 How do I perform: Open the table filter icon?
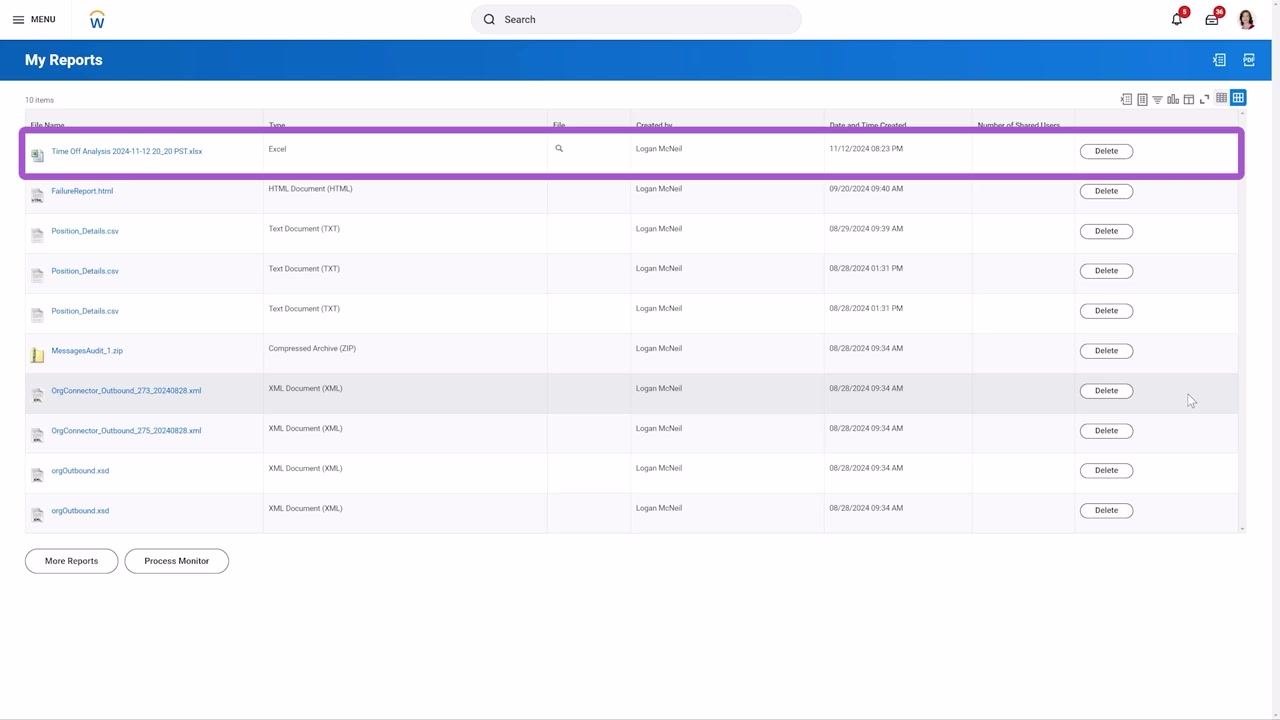(1157, 99)
